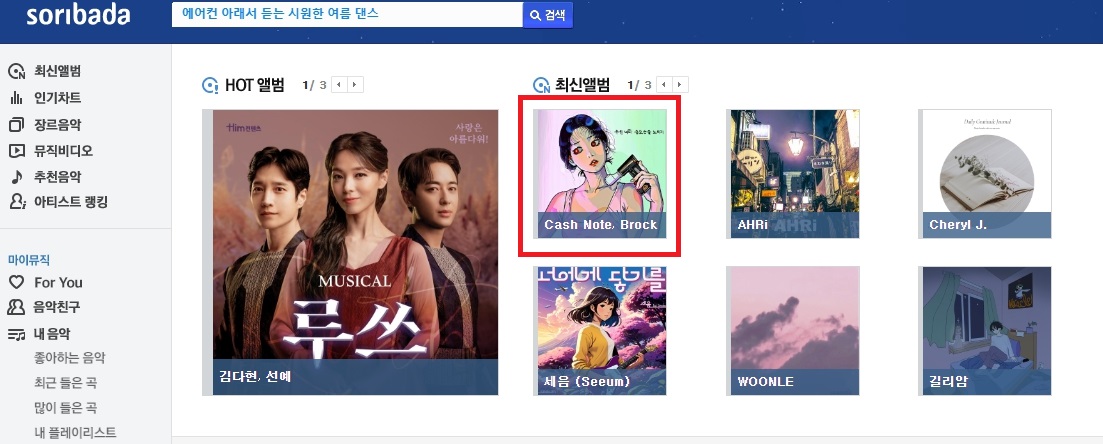Open the 루쓰 musical album by 김다현
The height and width of the screenshot is (444, 1103).
click(350, 252)
